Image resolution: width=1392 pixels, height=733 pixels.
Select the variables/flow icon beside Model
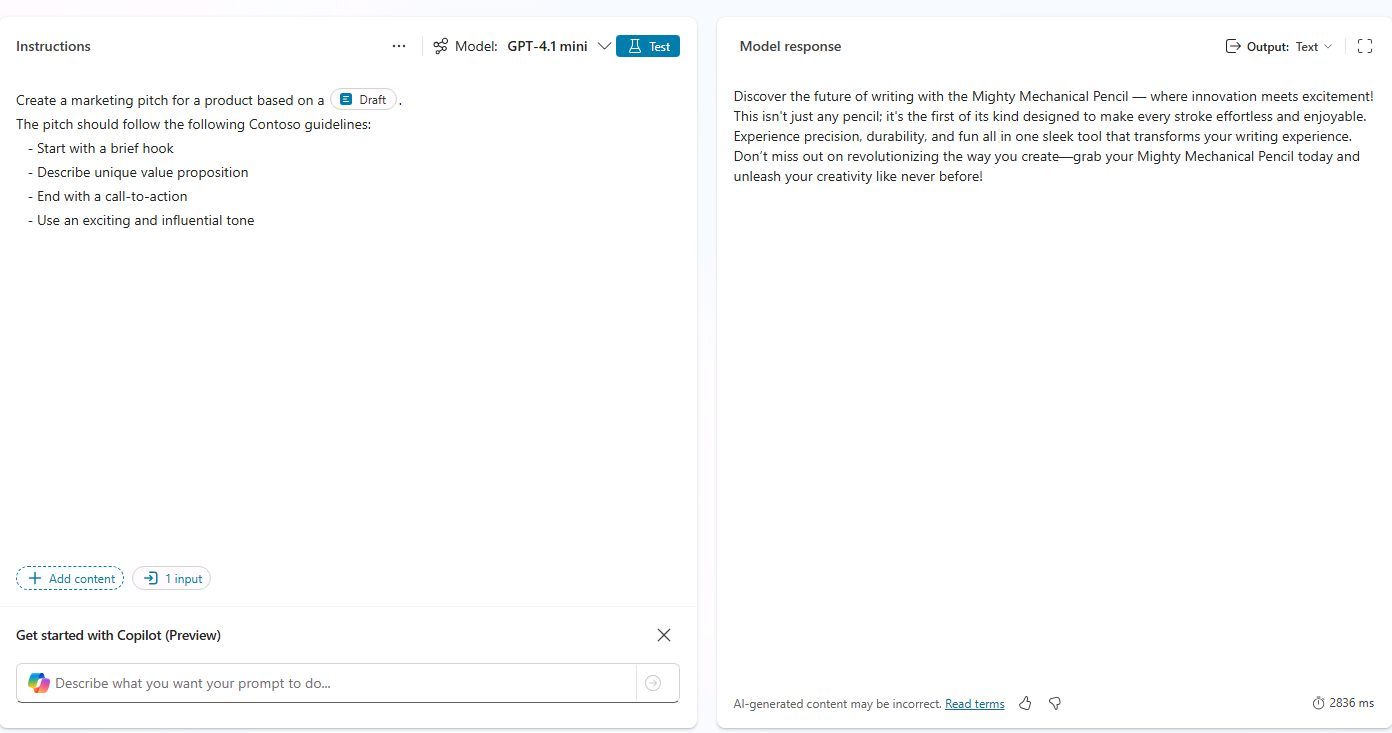point(440,46)
